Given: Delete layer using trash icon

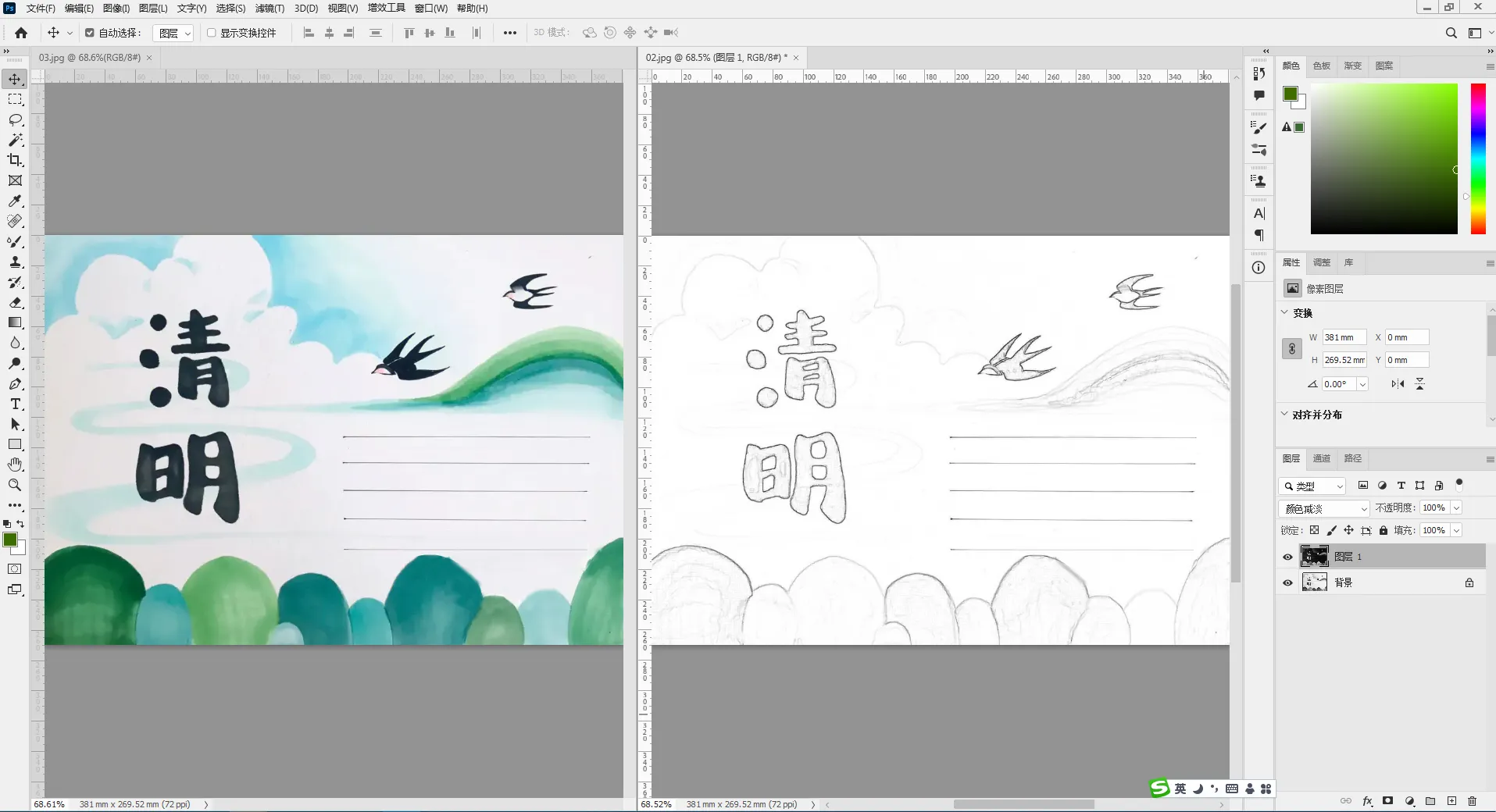Looking at the screenshot, I should (x=1472, y=801).
